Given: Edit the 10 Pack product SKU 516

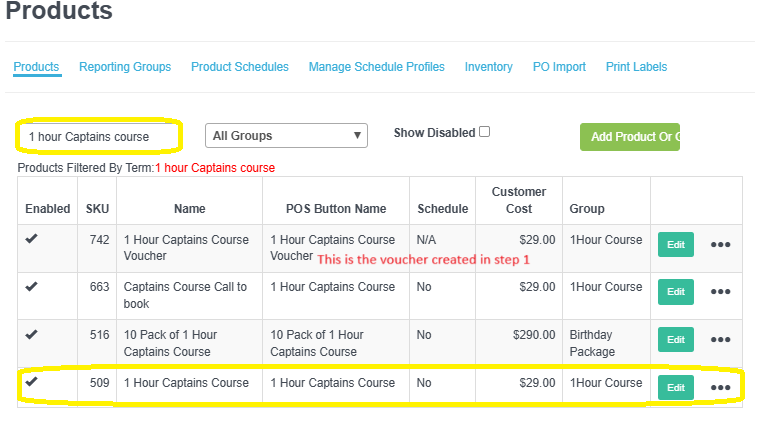Looking at the screenshot, I should tap(676, 339).
